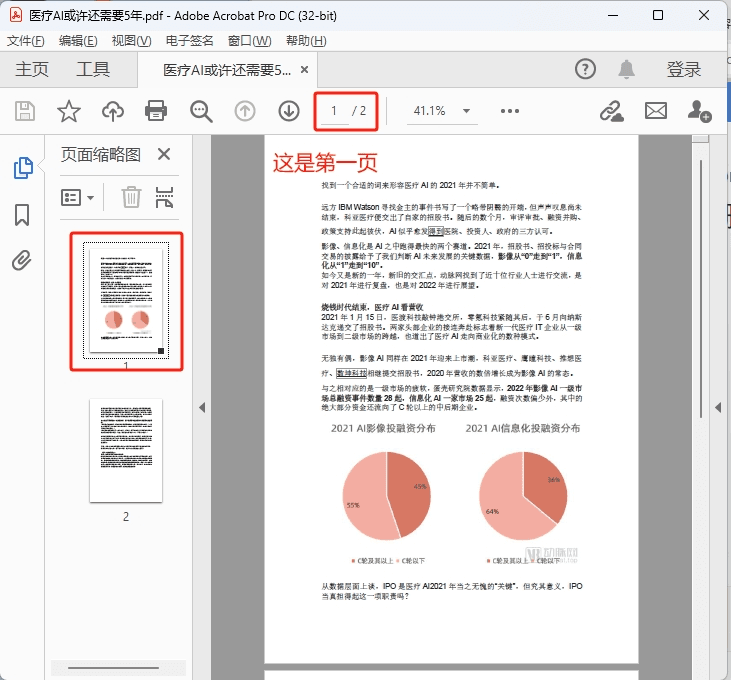This screenshot has height=680, width=731.
Task: Open the 视图(V) menu
Action: 131,41
